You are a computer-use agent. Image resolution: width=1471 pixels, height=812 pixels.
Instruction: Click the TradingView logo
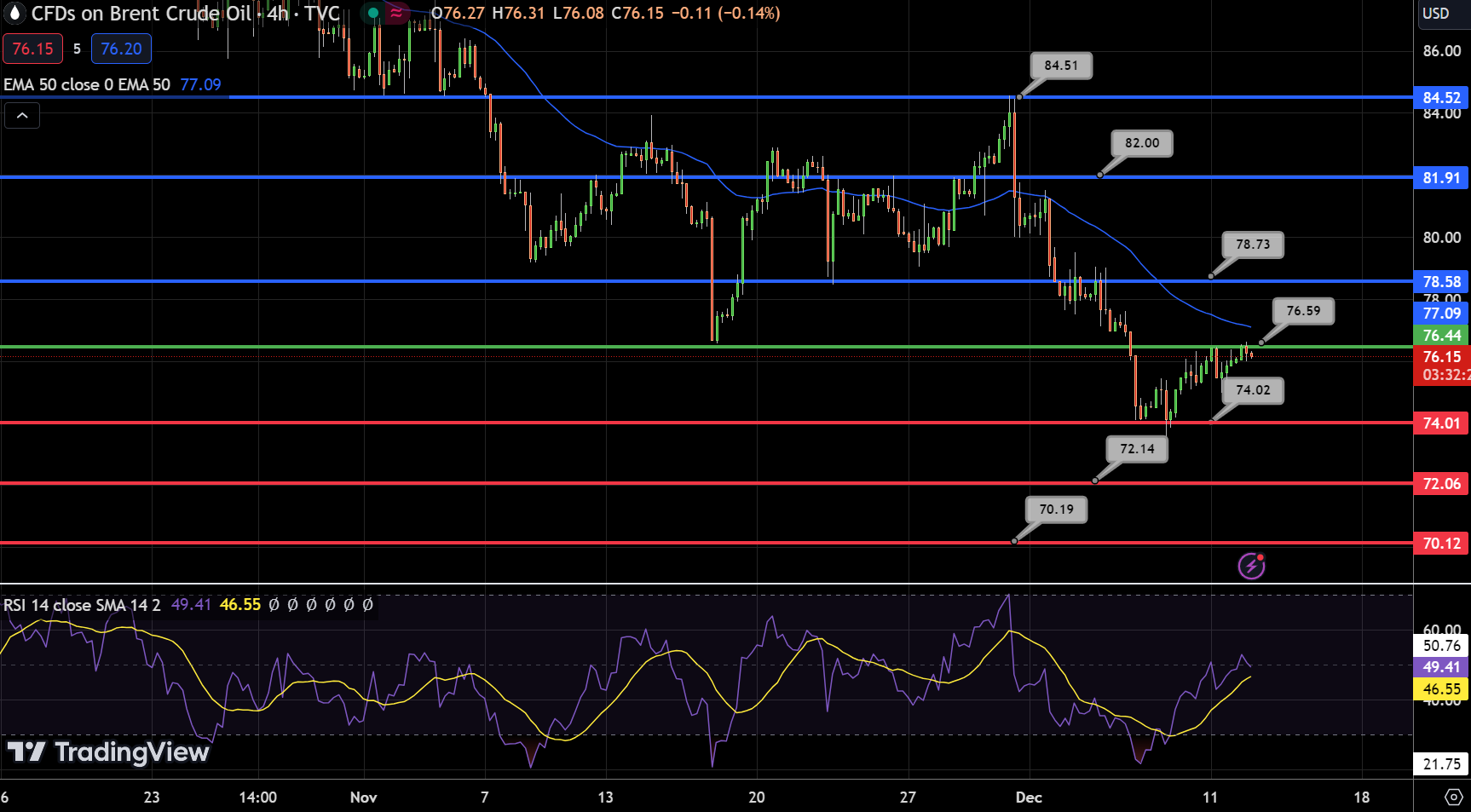pos(108,752)
